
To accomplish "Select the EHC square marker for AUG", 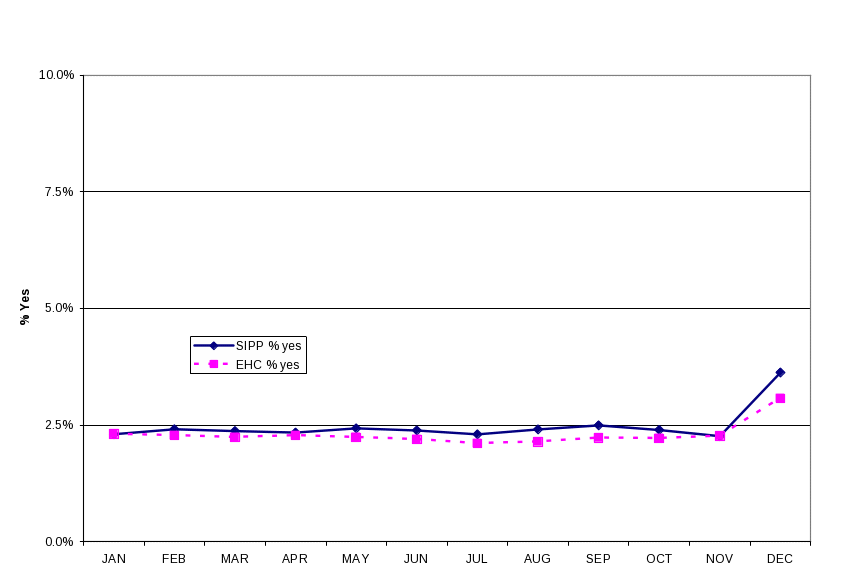I will pos(538,442).
